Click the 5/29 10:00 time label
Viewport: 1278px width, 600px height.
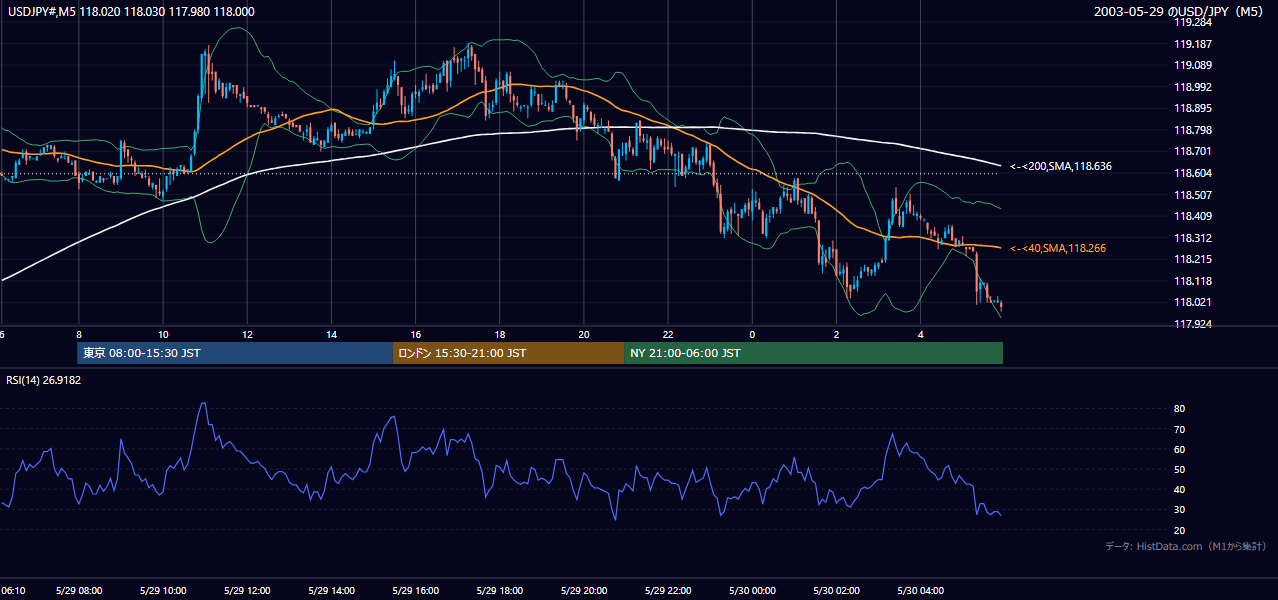pos(163,591)
